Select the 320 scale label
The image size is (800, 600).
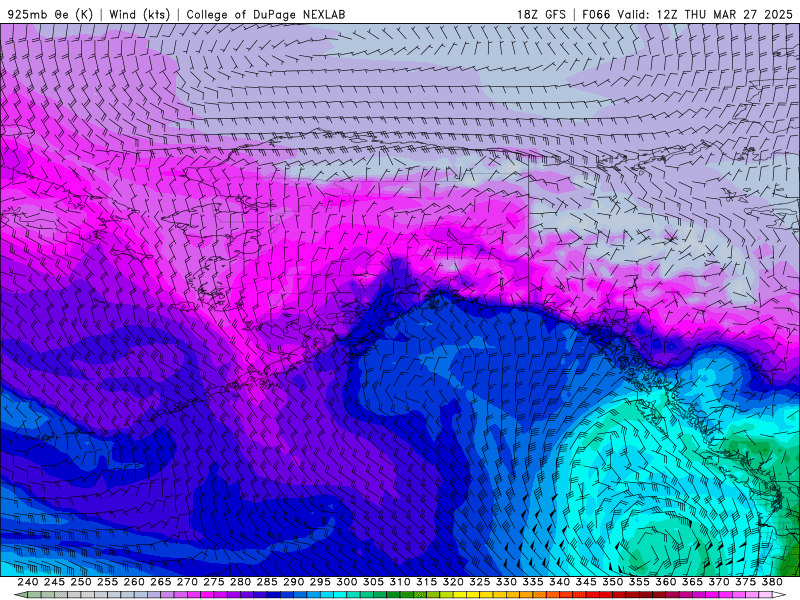tap(453, 582)
